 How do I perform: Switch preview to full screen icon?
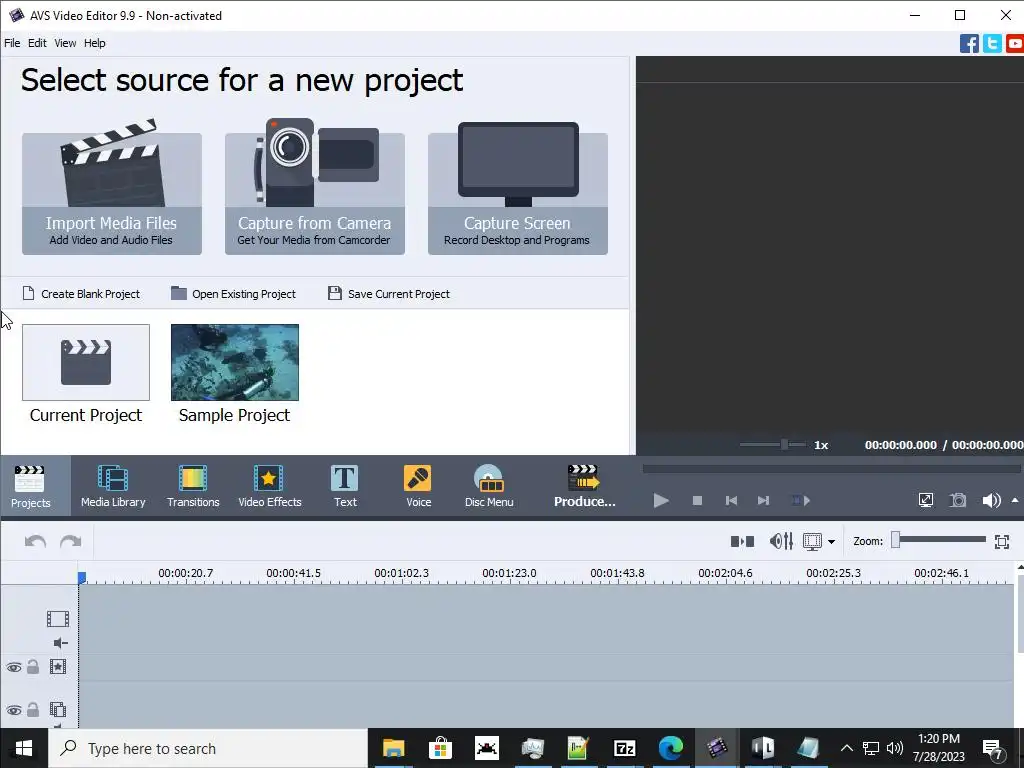925,501
